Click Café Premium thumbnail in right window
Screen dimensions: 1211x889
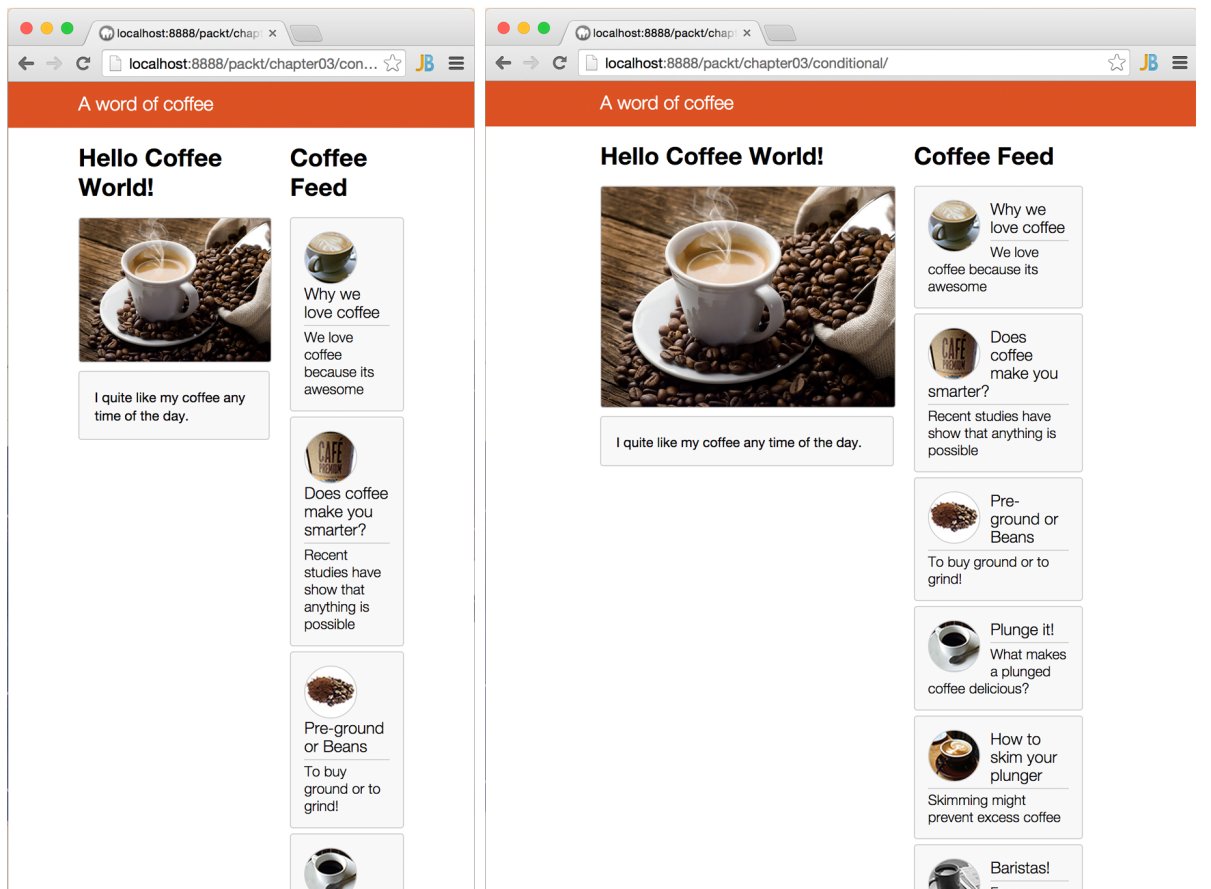tap(954, 353)
